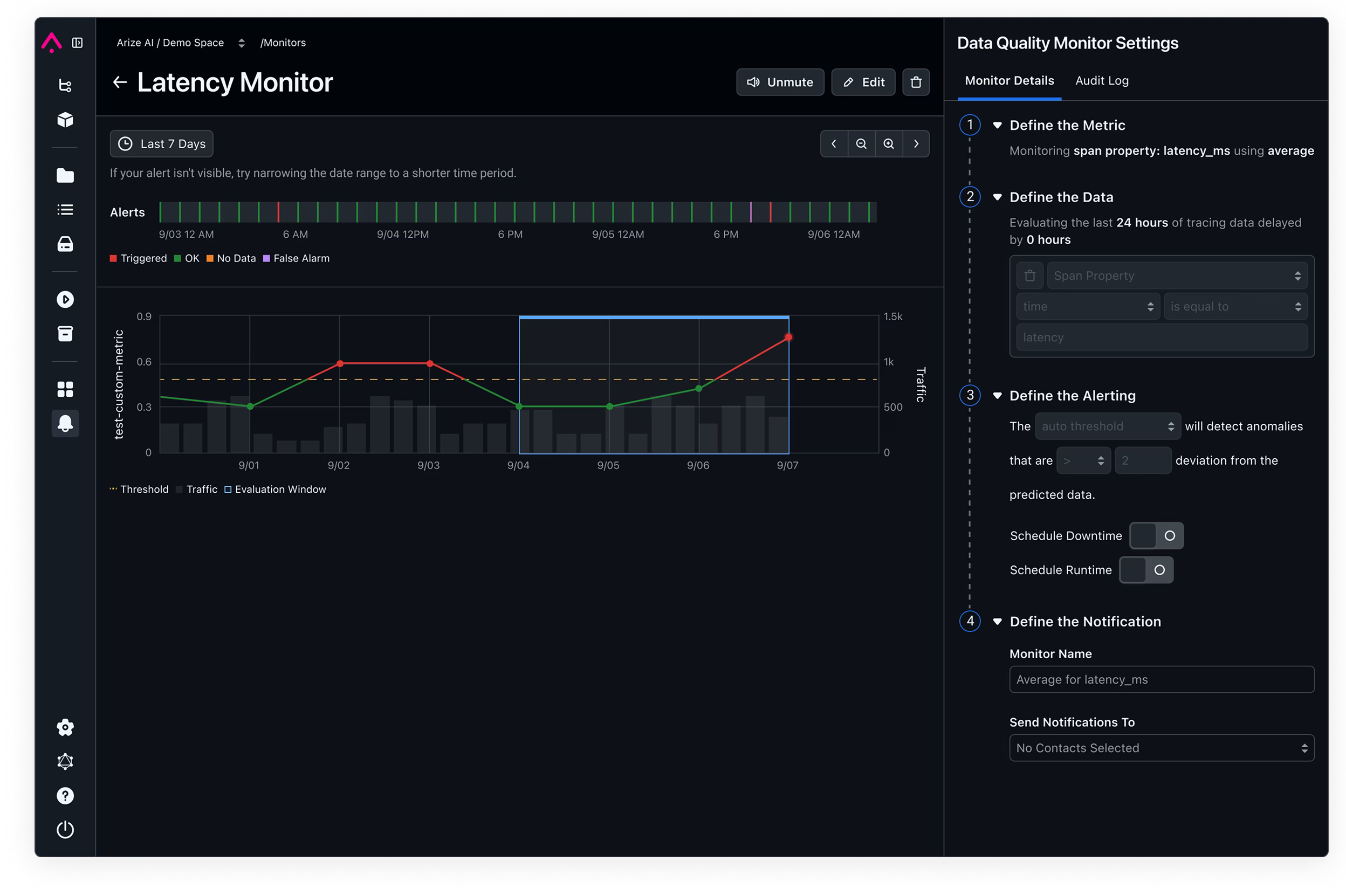Switch to the Audit Log tab
The image size is (1346, 896).
[x=1101, y=80]
